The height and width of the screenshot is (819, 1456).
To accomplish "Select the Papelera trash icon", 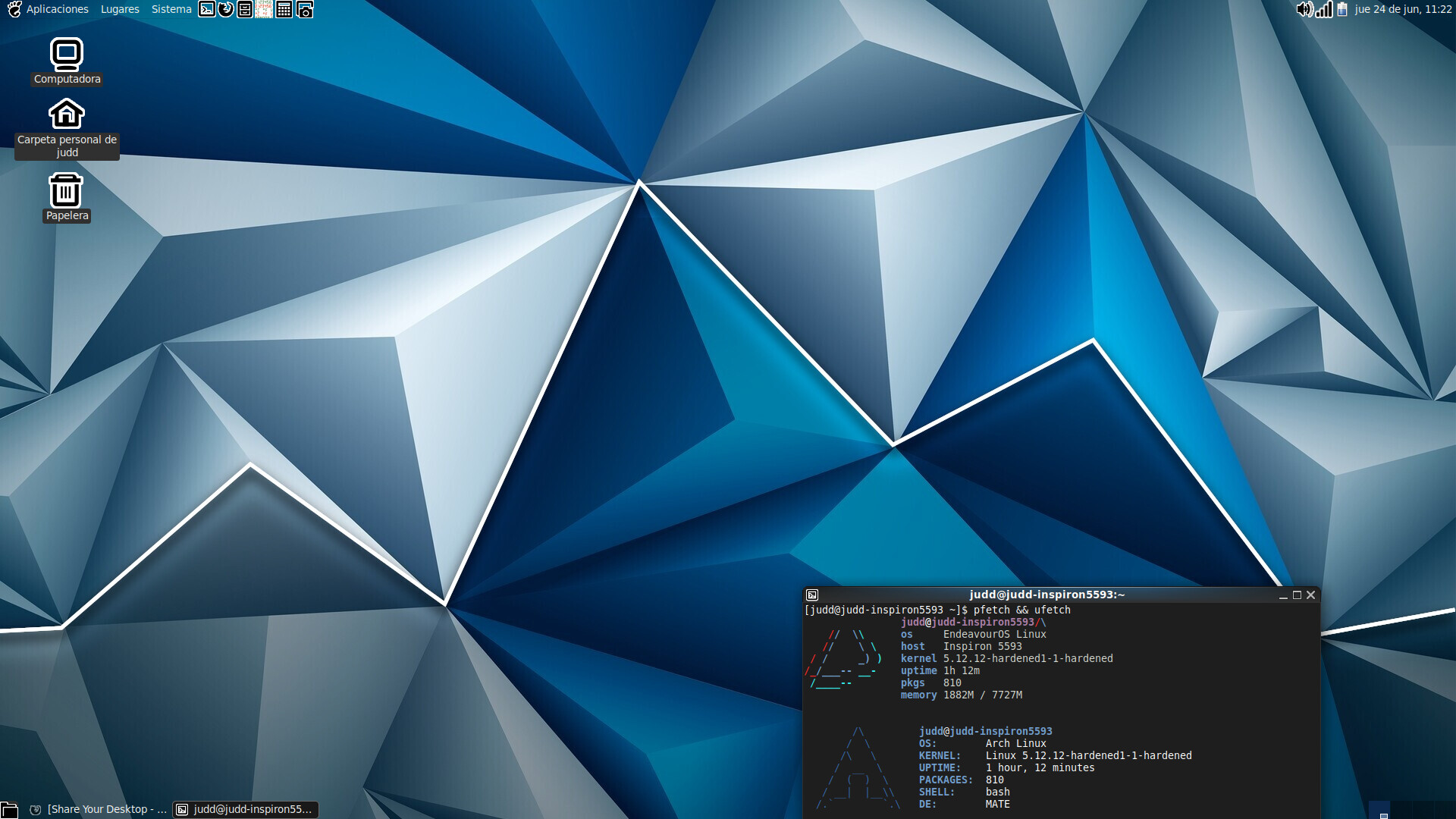I will [67, 197].
